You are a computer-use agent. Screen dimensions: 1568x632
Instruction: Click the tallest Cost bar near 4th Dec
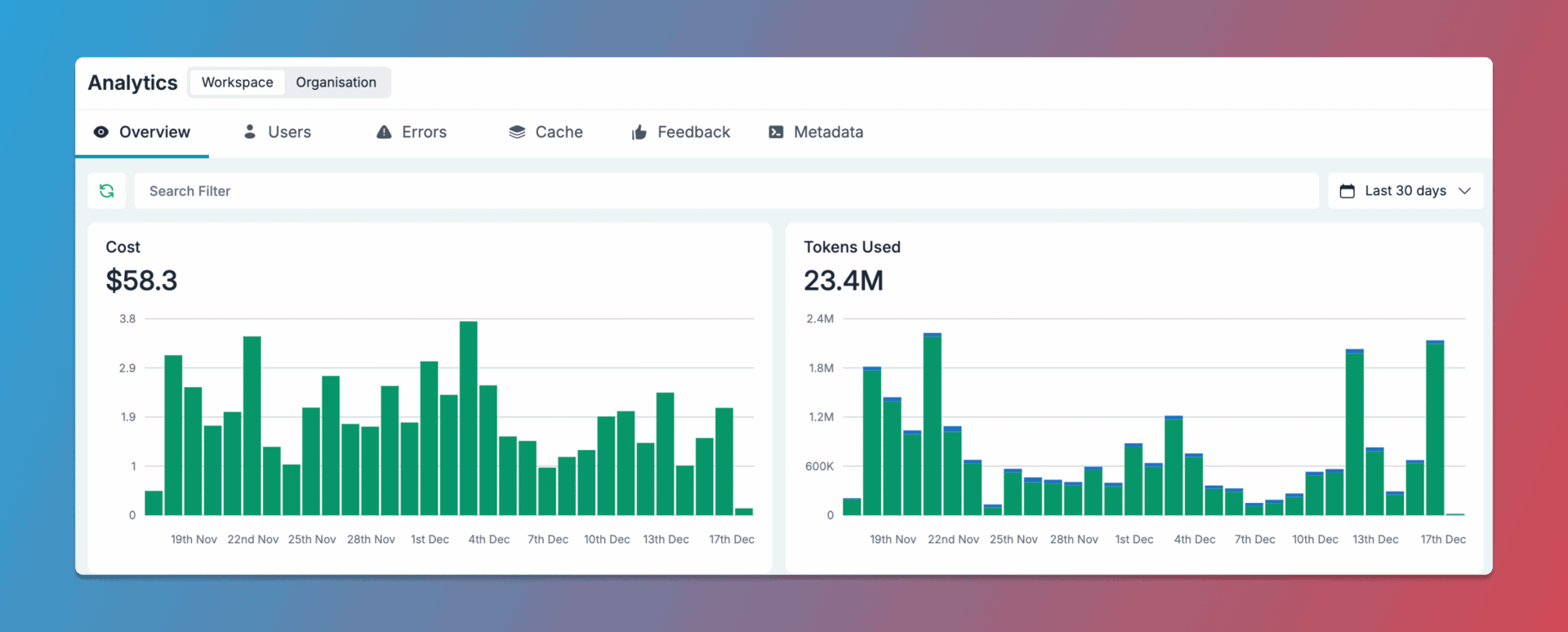coord(469,418)
